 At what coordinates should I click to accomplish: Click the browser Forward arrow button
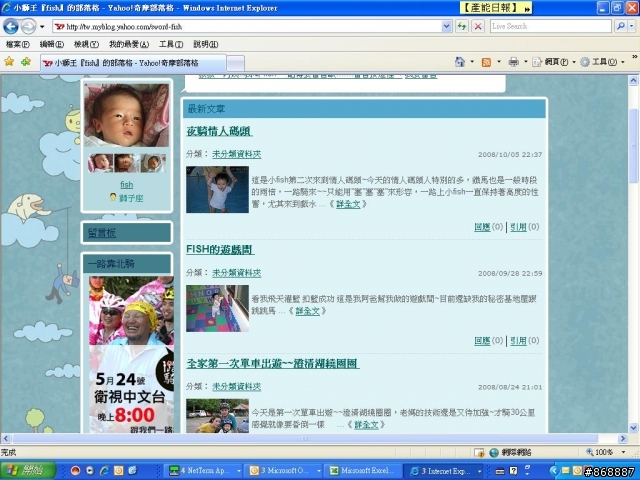tap(28, 27)
